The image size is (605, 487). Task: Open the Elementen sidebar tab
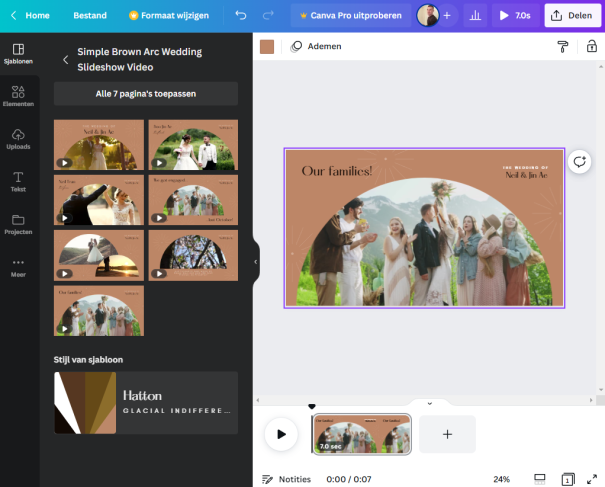(18, 96)
